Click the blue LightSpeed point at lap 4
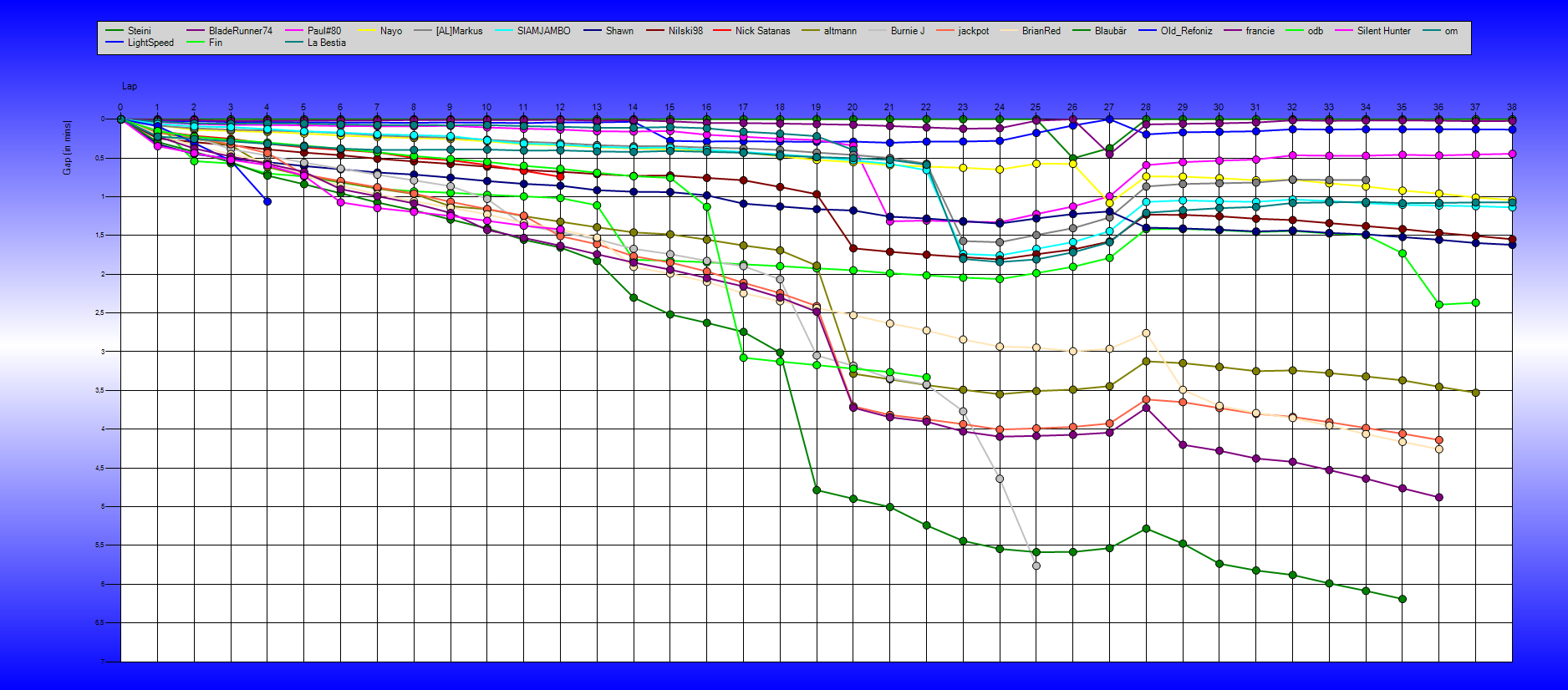Viewport: 1568px width, 690px height. pos(267,201)
